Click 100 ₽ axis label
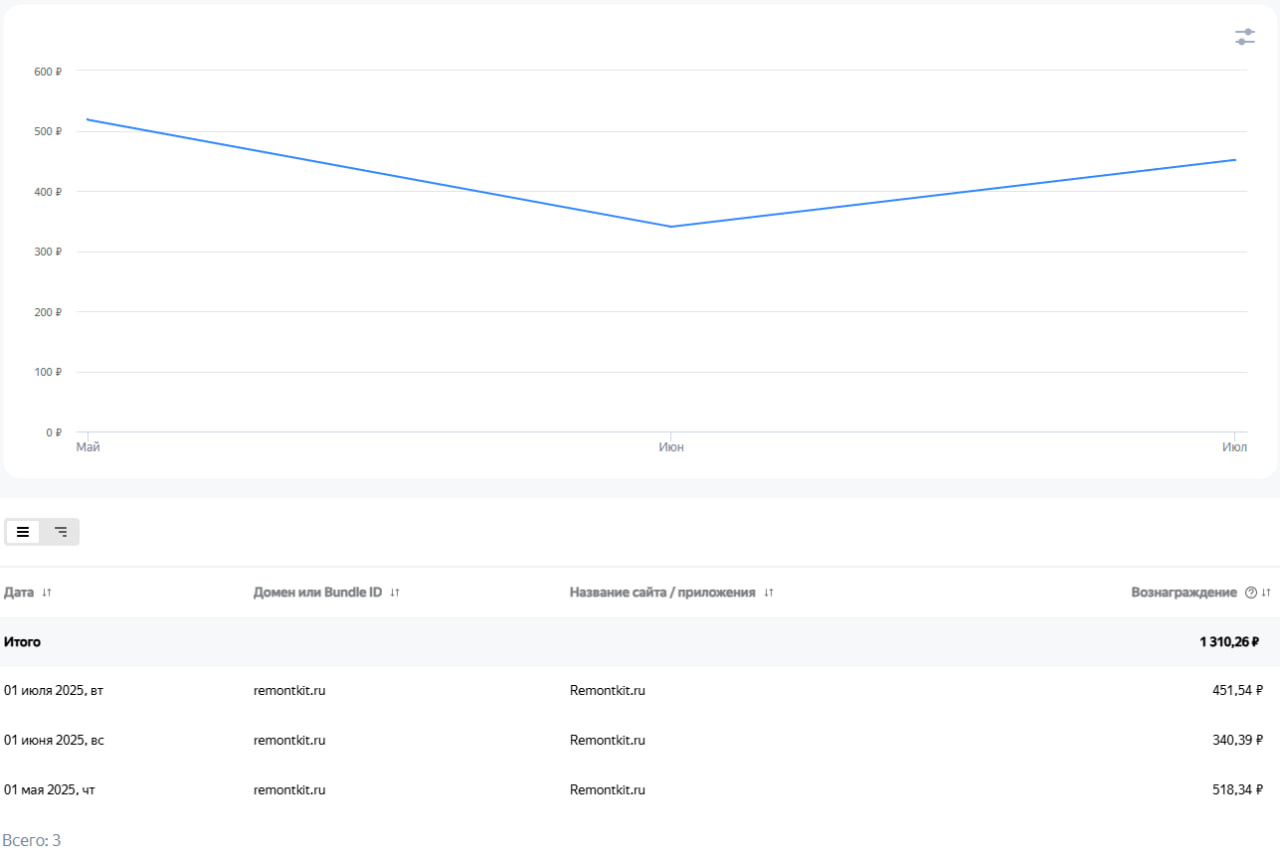 48,372
